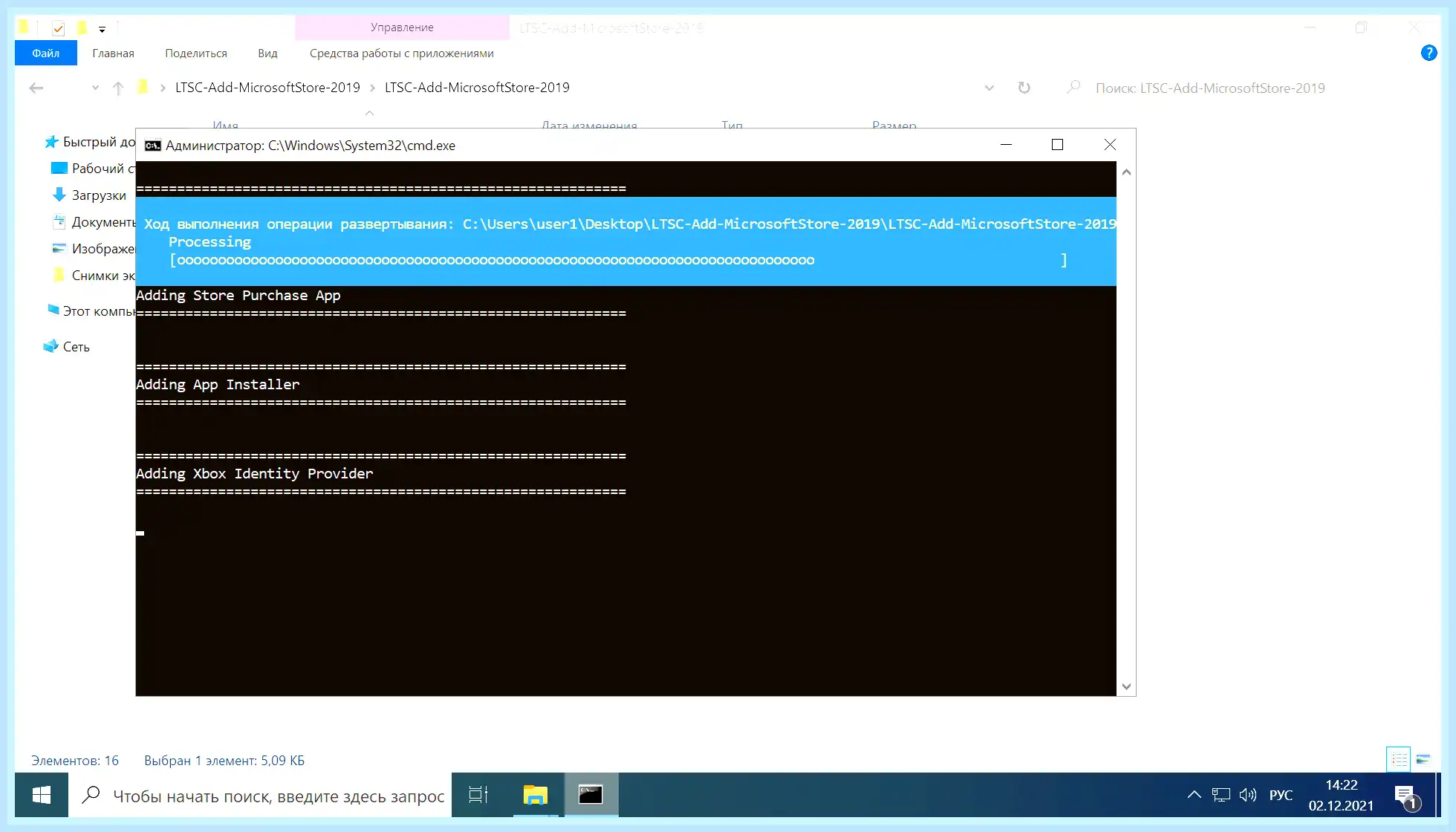
Task: Click the cmd window scrollbar down arrow
Action: click(x=1126, y=686)
